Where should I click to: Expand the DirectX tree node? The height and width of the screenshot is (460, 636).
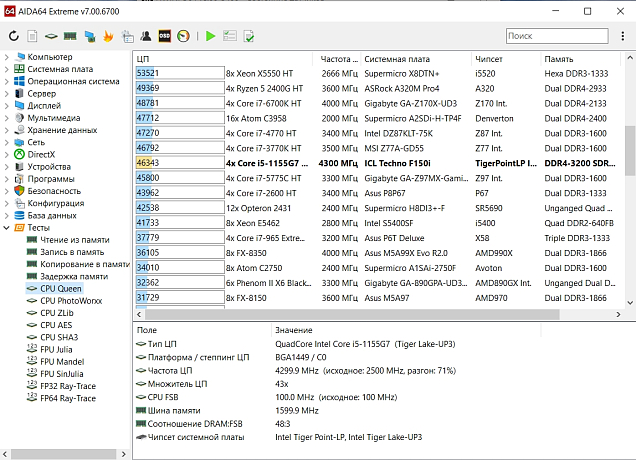(7, 154)
